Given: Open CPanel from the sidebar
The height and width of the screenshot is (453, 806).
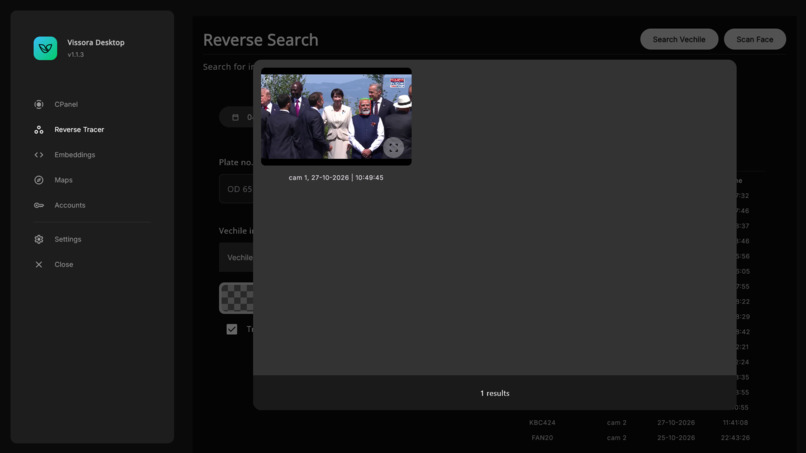Looking at the screenshot, I should [x=66, y=104].
